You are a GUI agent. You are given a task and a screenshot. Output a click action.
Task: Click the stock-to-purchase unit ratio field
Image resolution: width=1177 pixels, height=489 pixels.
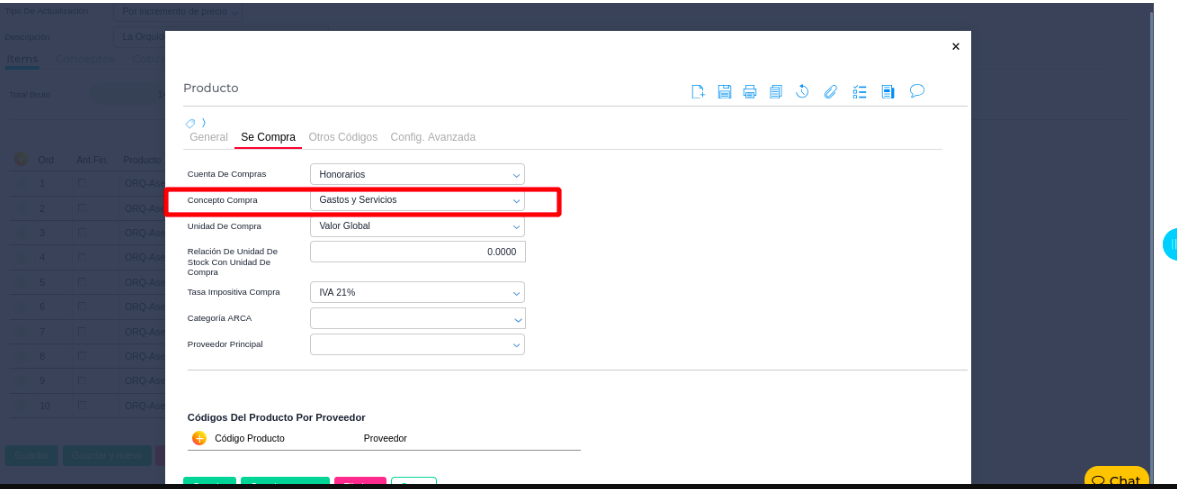click(417, 252)
